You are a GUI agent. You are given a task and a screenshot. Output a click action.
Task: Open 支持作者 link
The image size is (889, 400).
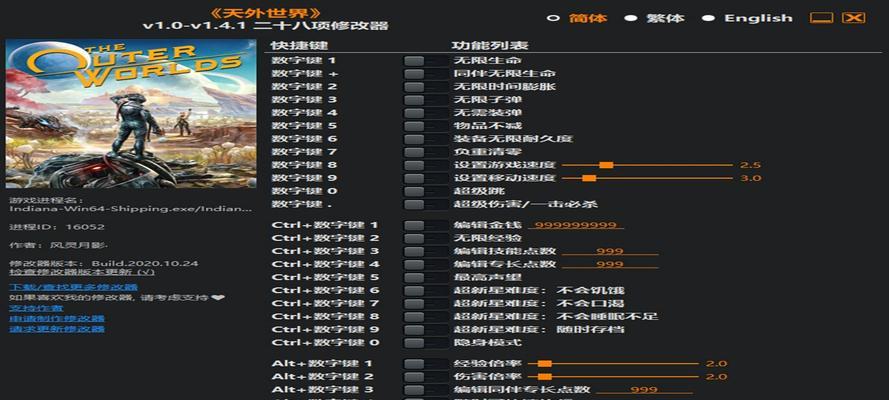(x=36, y=308)
